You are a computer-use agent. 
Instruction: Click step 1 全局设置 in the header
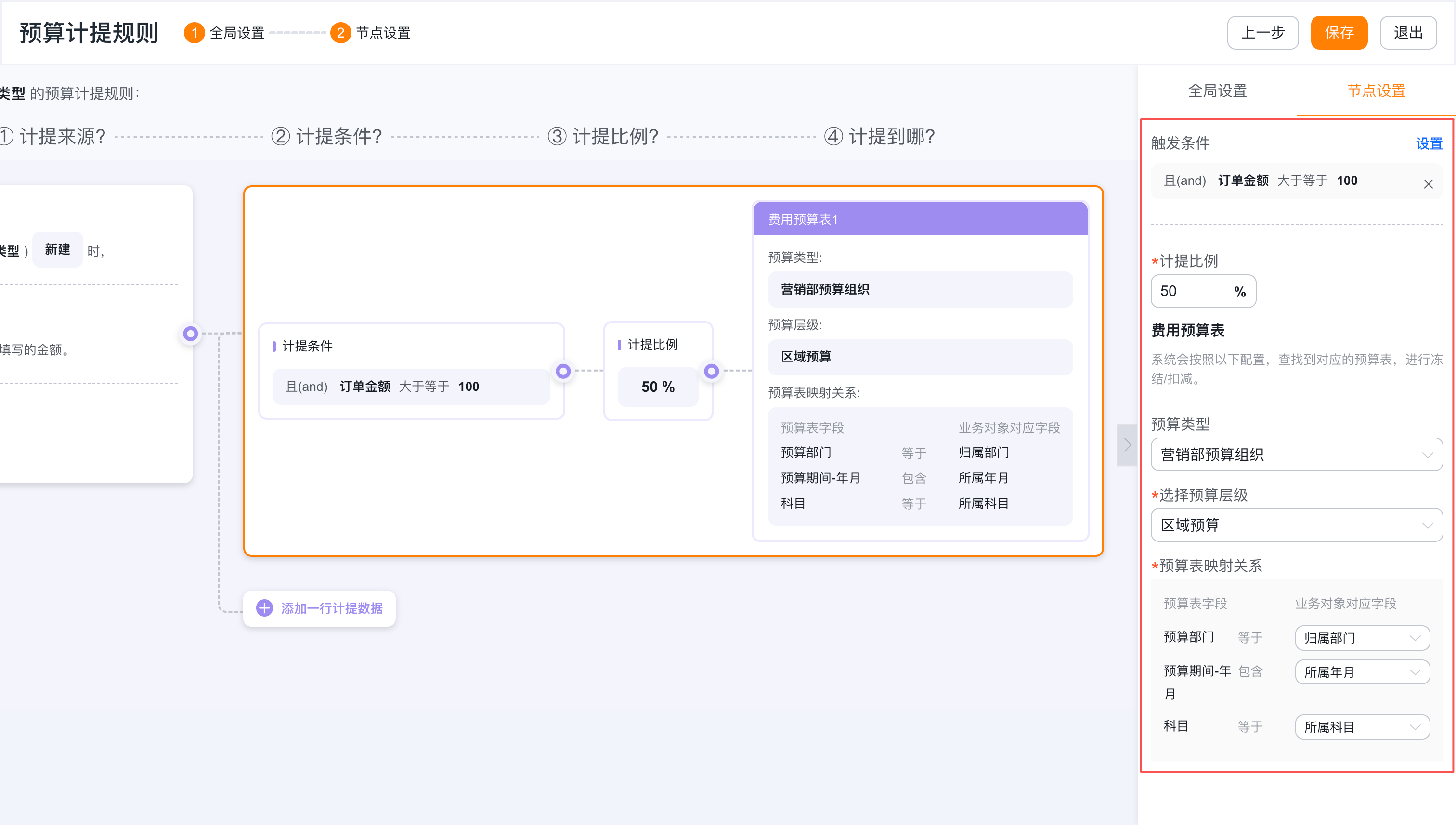224,33
